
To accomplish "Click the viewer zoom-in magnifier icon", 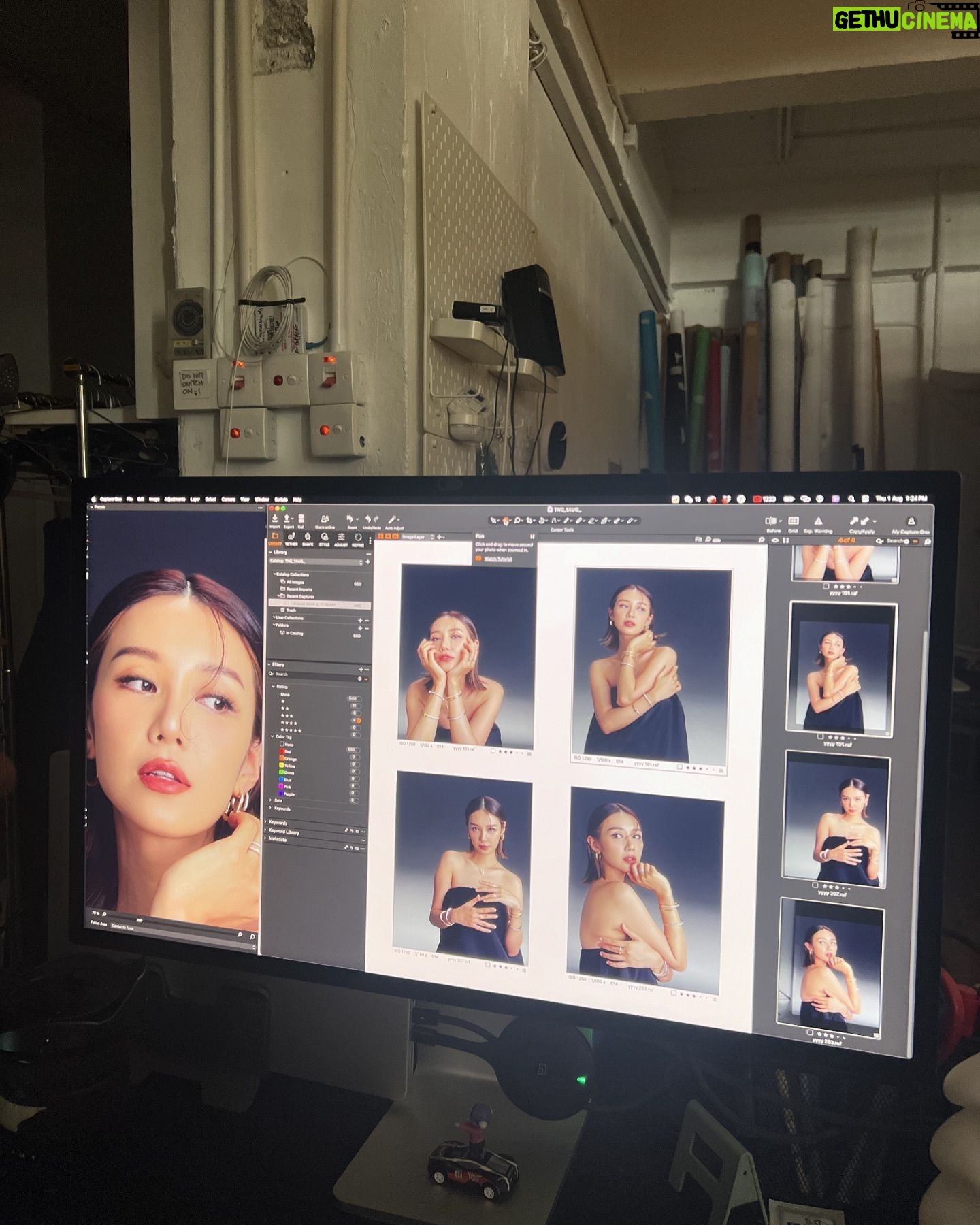I will pos(761,540).
